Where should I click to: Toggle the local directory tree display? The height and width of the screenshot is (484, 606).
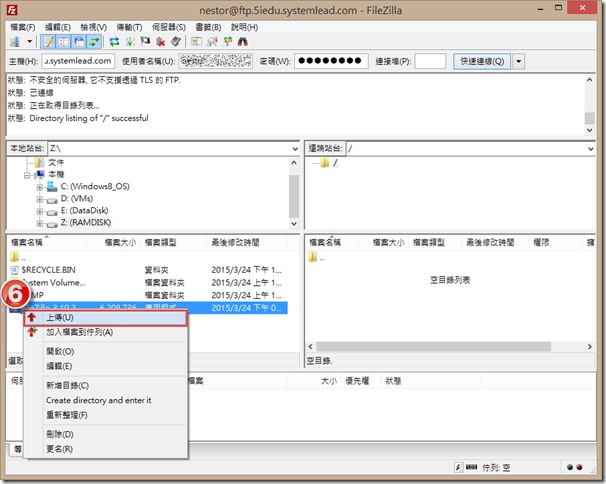[63, 41]
